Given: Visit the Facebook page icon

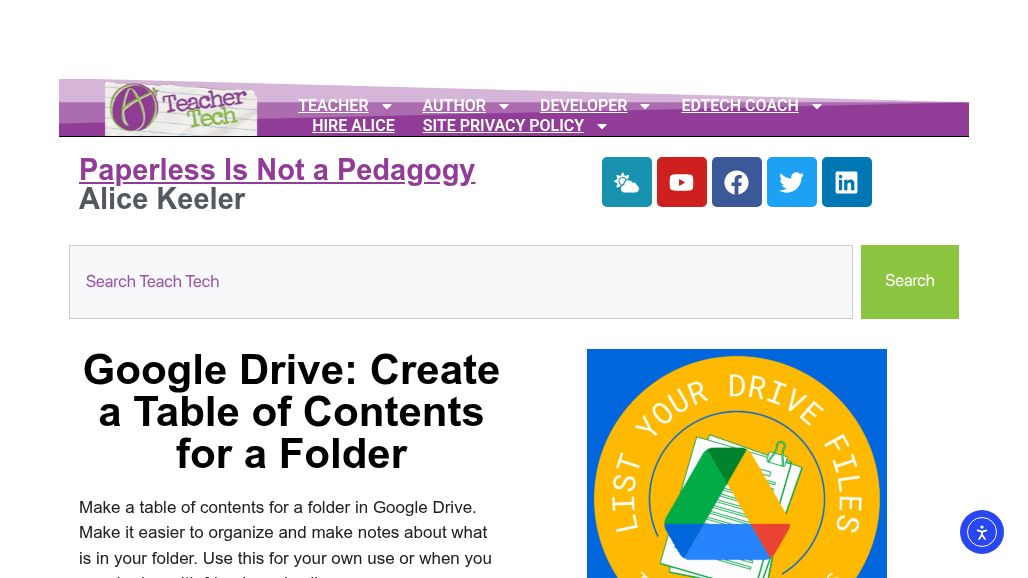Looking at the screenshot, I should 736,182.
